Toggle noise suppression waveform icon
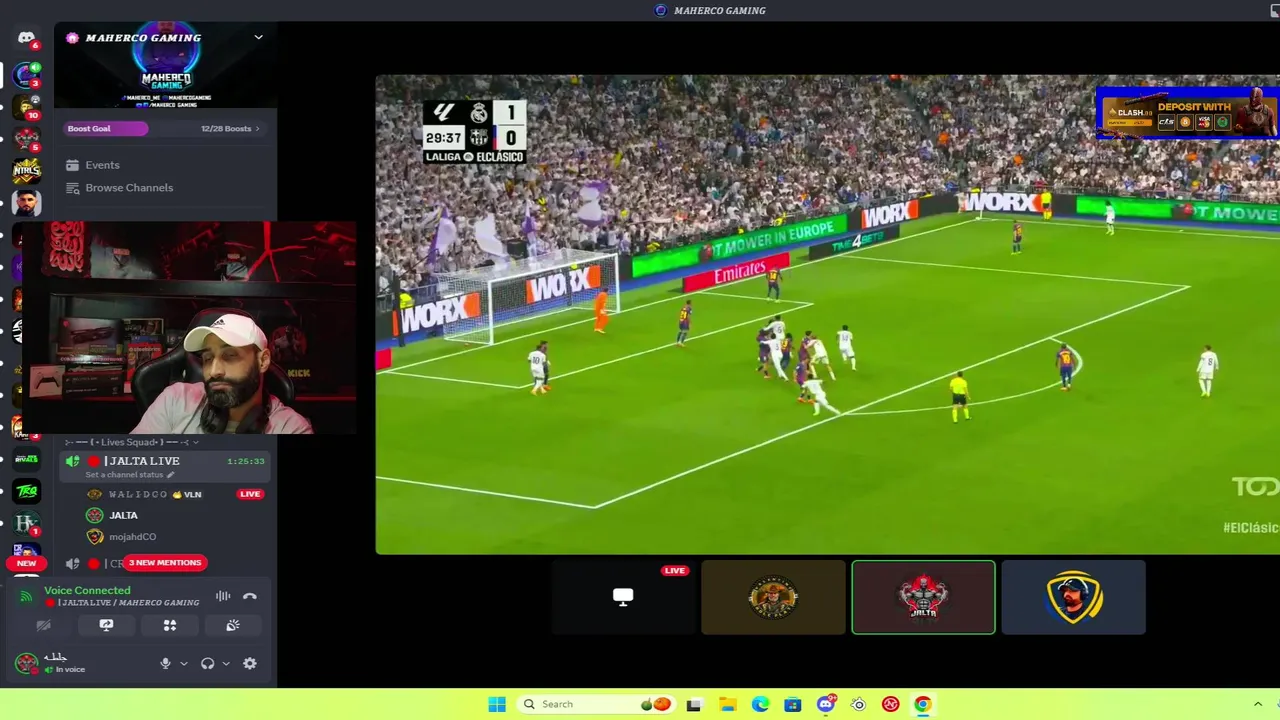1280x720 pixels. coord(223,596)
